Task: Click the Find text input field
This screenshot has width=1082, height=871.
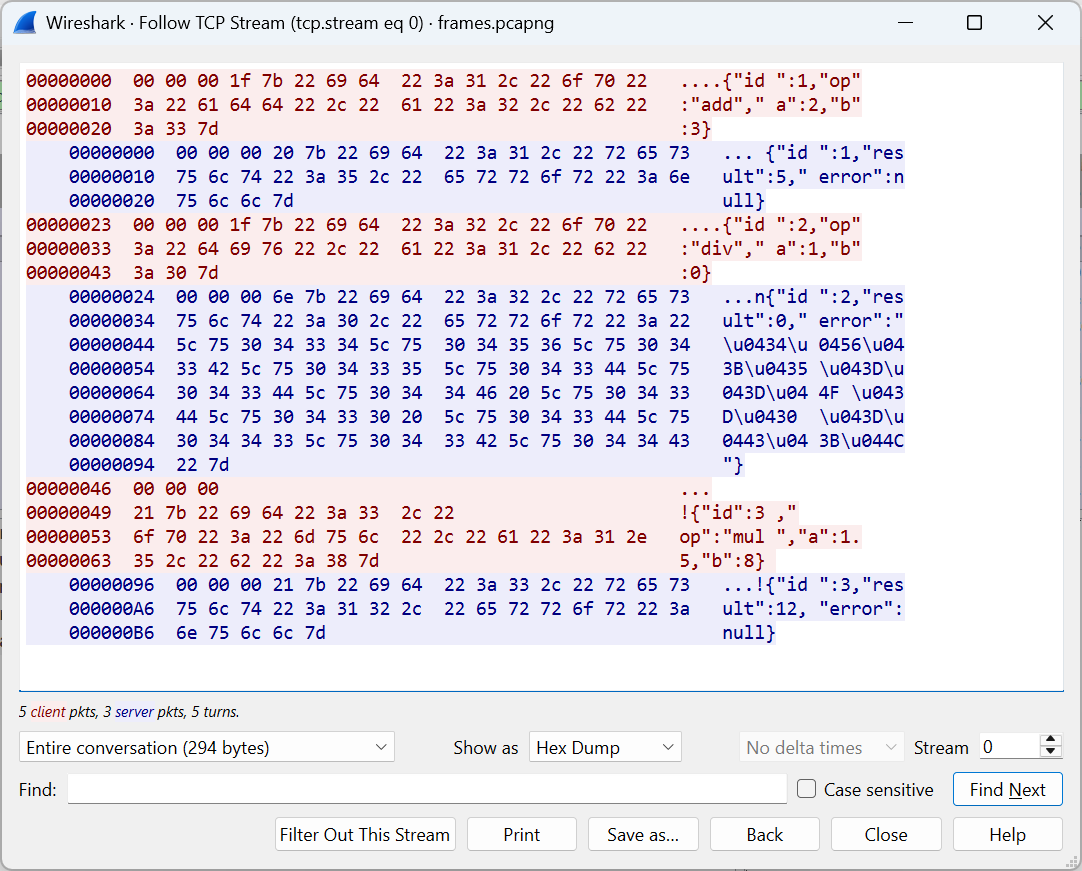Action: tap(427, 789)
